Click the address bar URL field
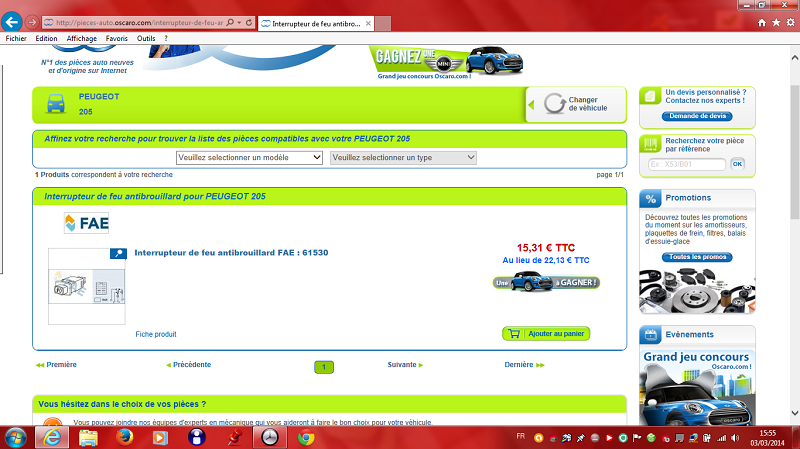The image size is (800, 449). pos(139,22)
